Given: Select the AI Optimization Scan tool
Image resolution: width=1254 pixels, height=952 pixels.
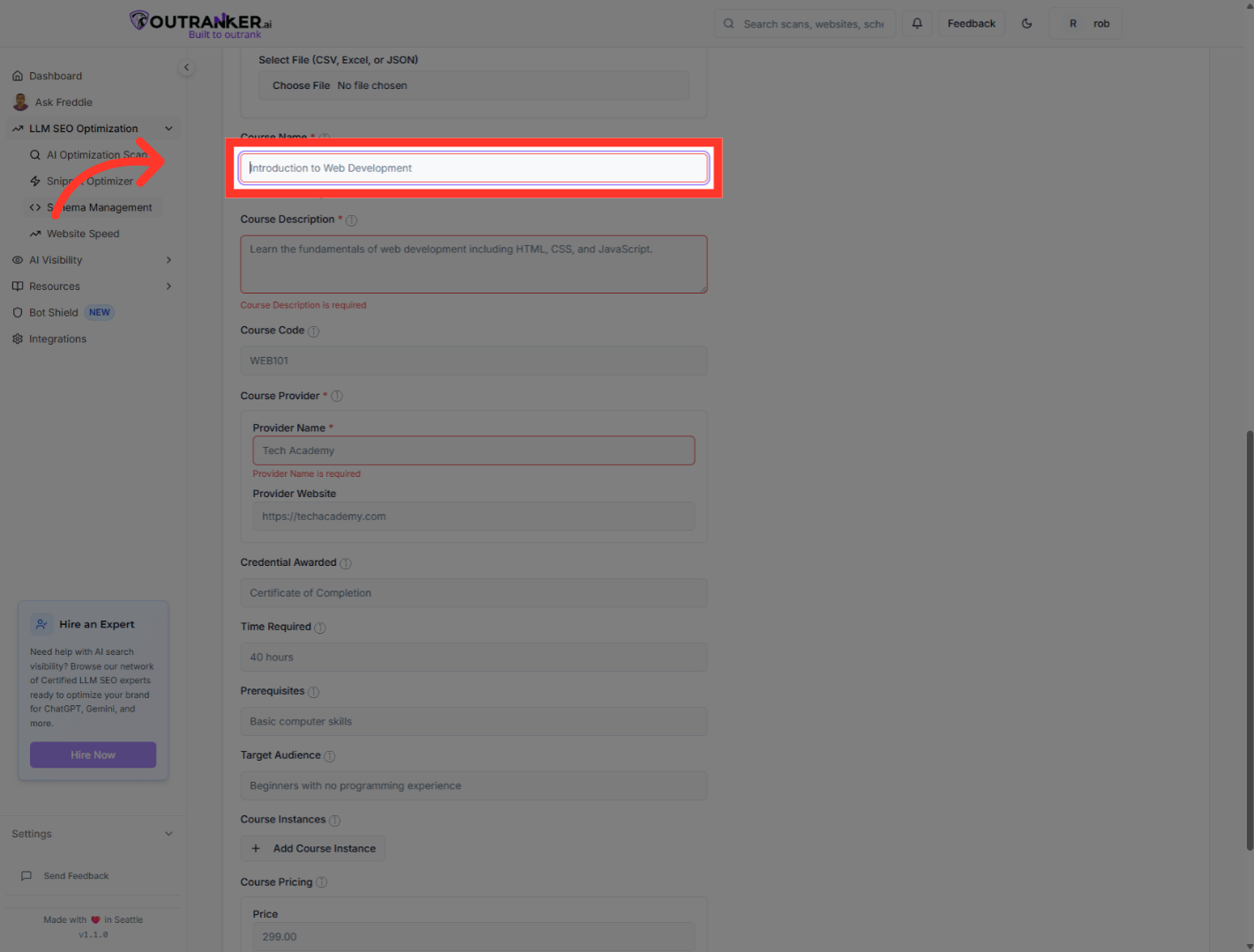Looking at the screenshot, I should pyautogui.click(x=97, y=154).
